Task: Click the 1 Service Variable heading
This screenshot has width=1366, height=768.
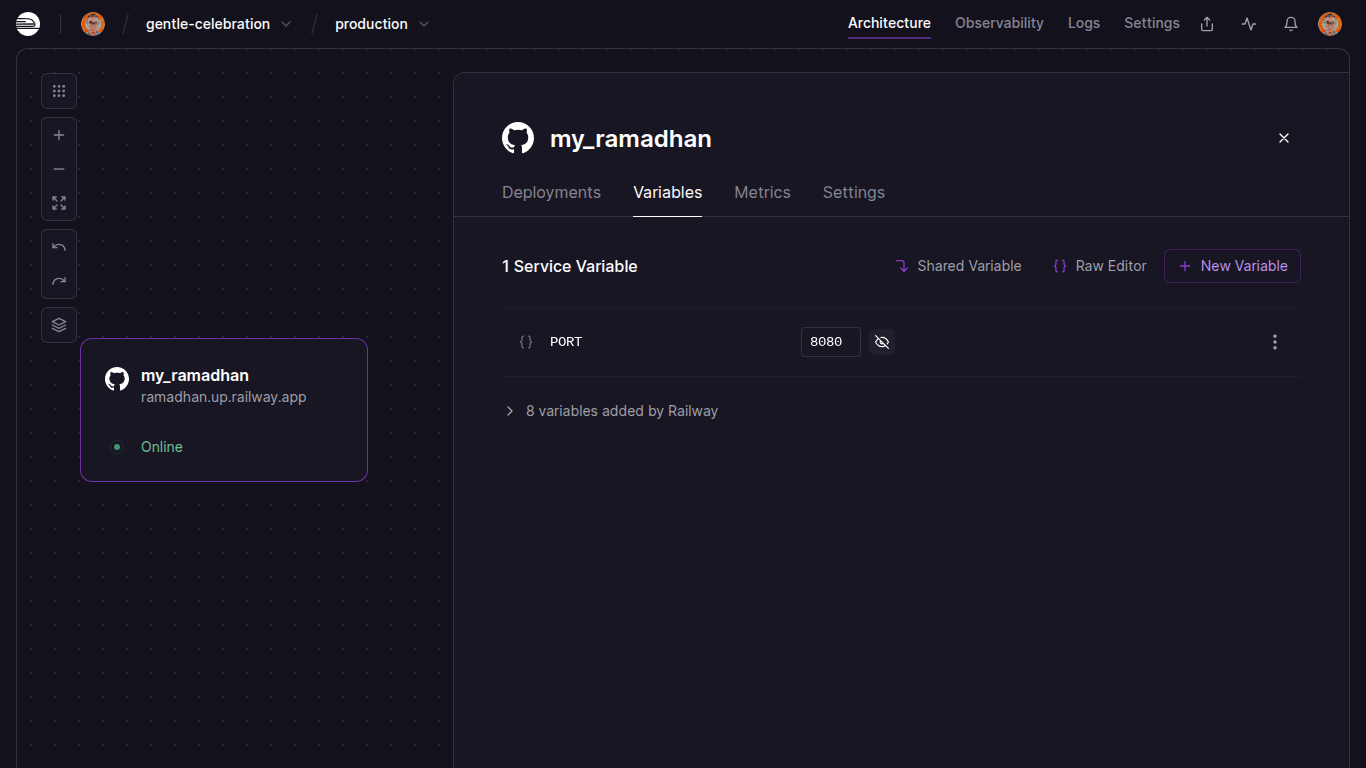Action: 570,266
